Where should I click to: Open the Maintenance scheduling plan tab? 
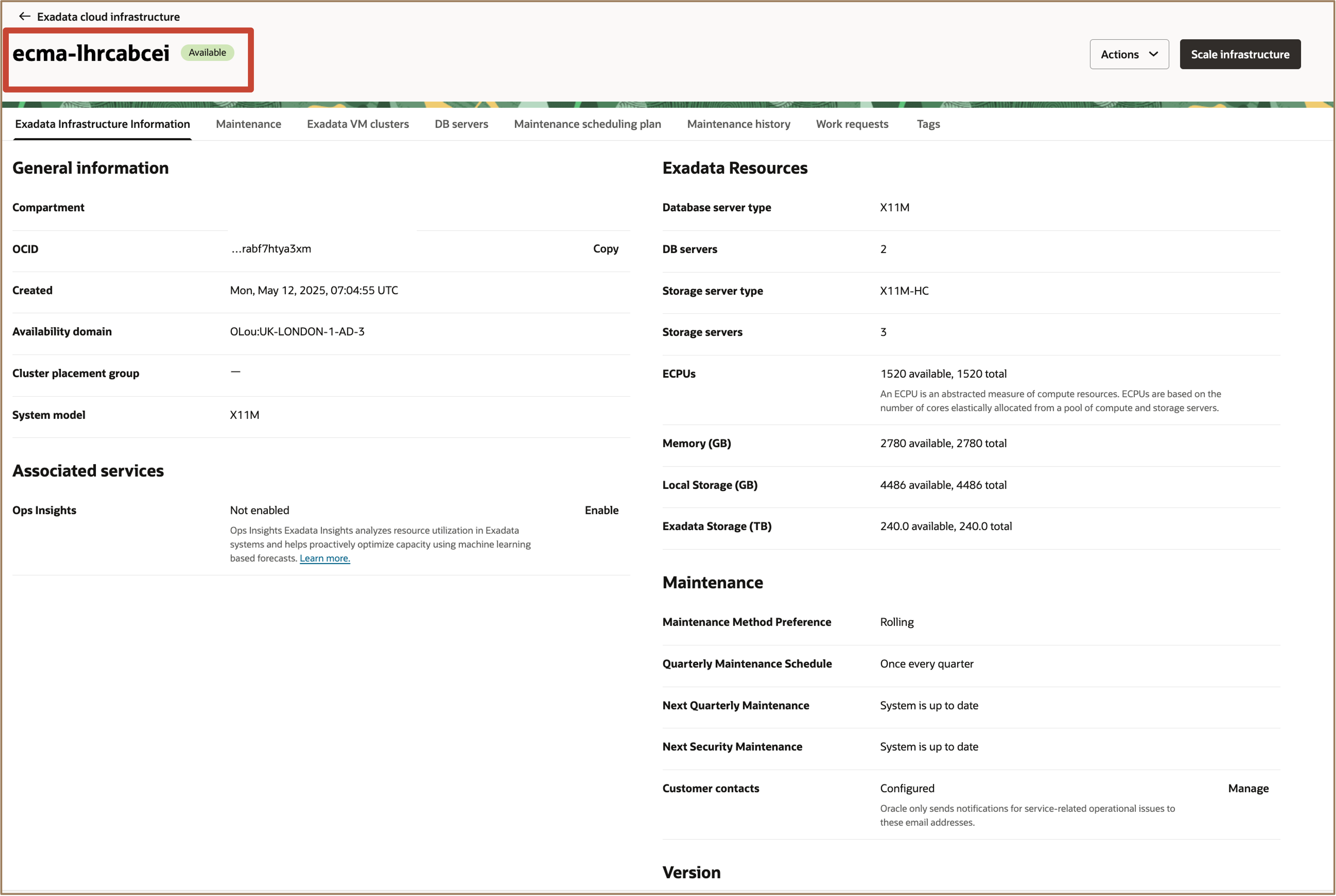pos(587,123)
